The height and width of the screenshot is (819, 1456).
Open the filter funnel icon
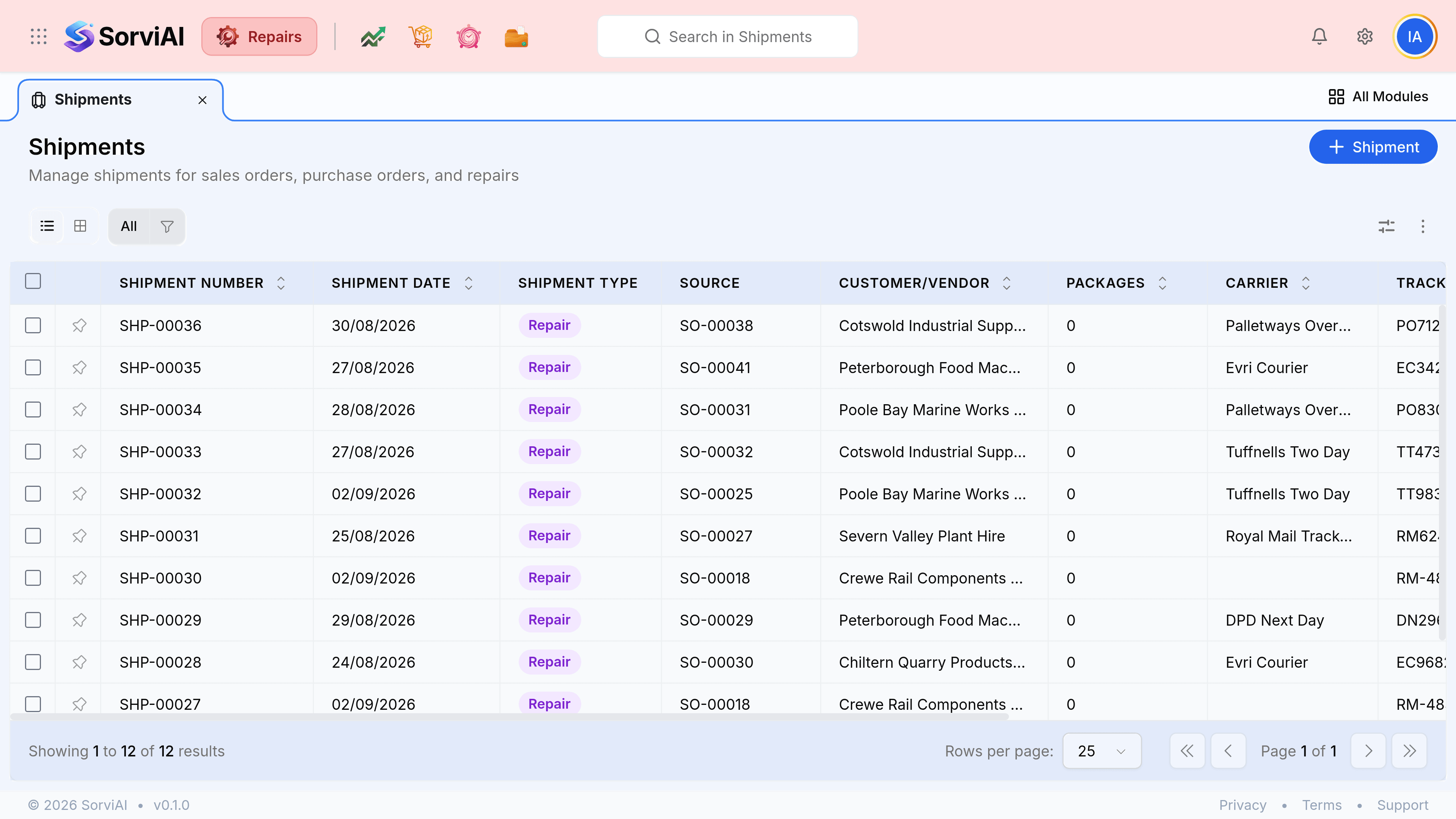click(x=167, y=227)
